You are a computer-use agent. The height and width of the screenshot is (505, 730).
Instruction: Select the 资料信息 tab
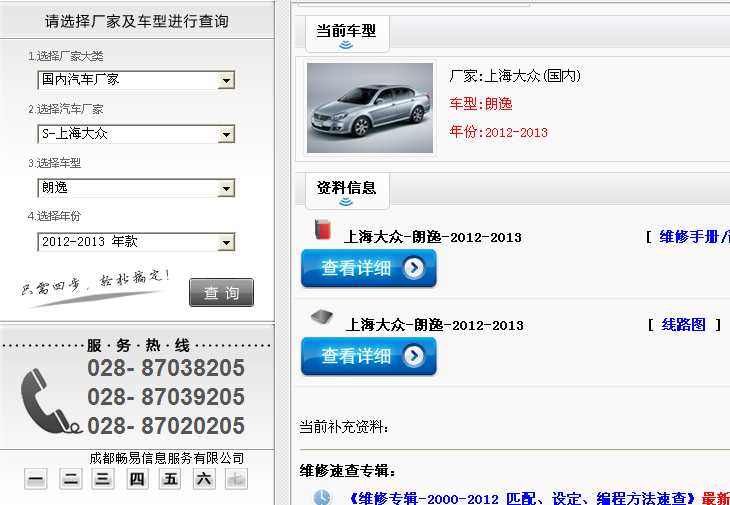pos(347,190)
